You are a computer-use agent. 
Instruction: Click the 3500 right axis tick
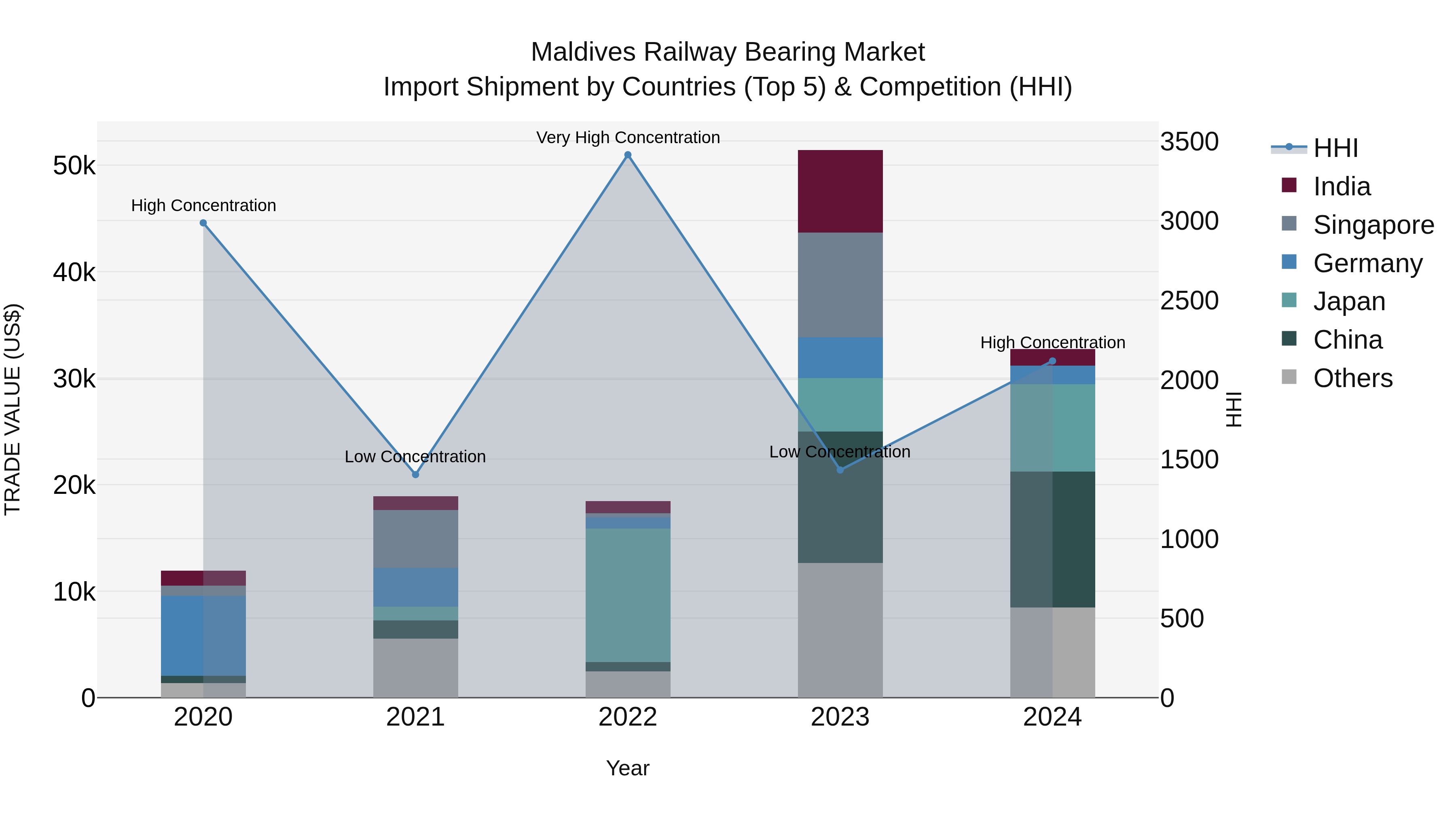point(1190,141)
